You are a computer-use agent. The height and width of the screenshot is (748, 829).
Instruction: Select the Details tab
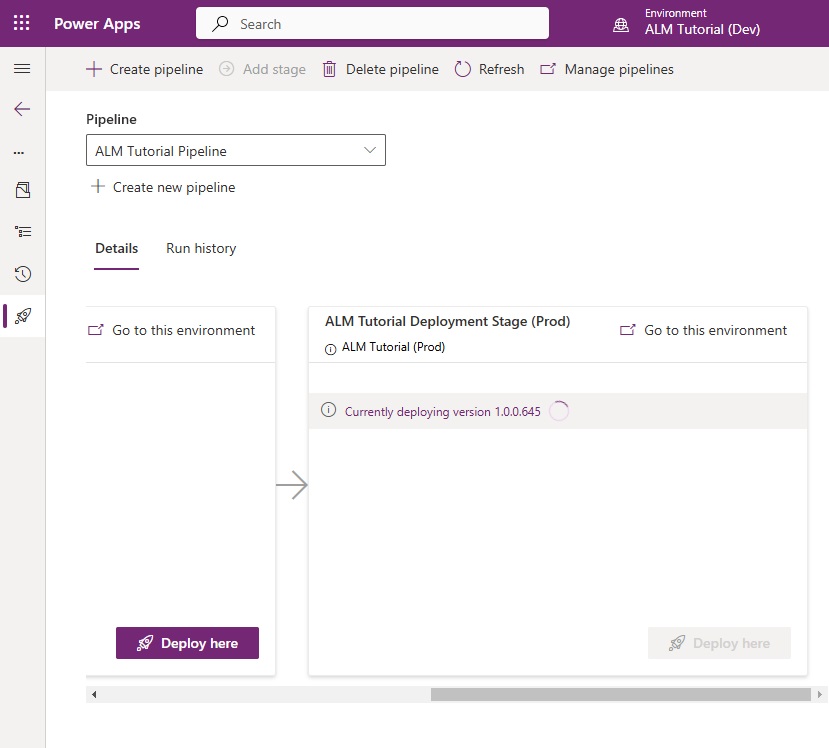[116, 248]
